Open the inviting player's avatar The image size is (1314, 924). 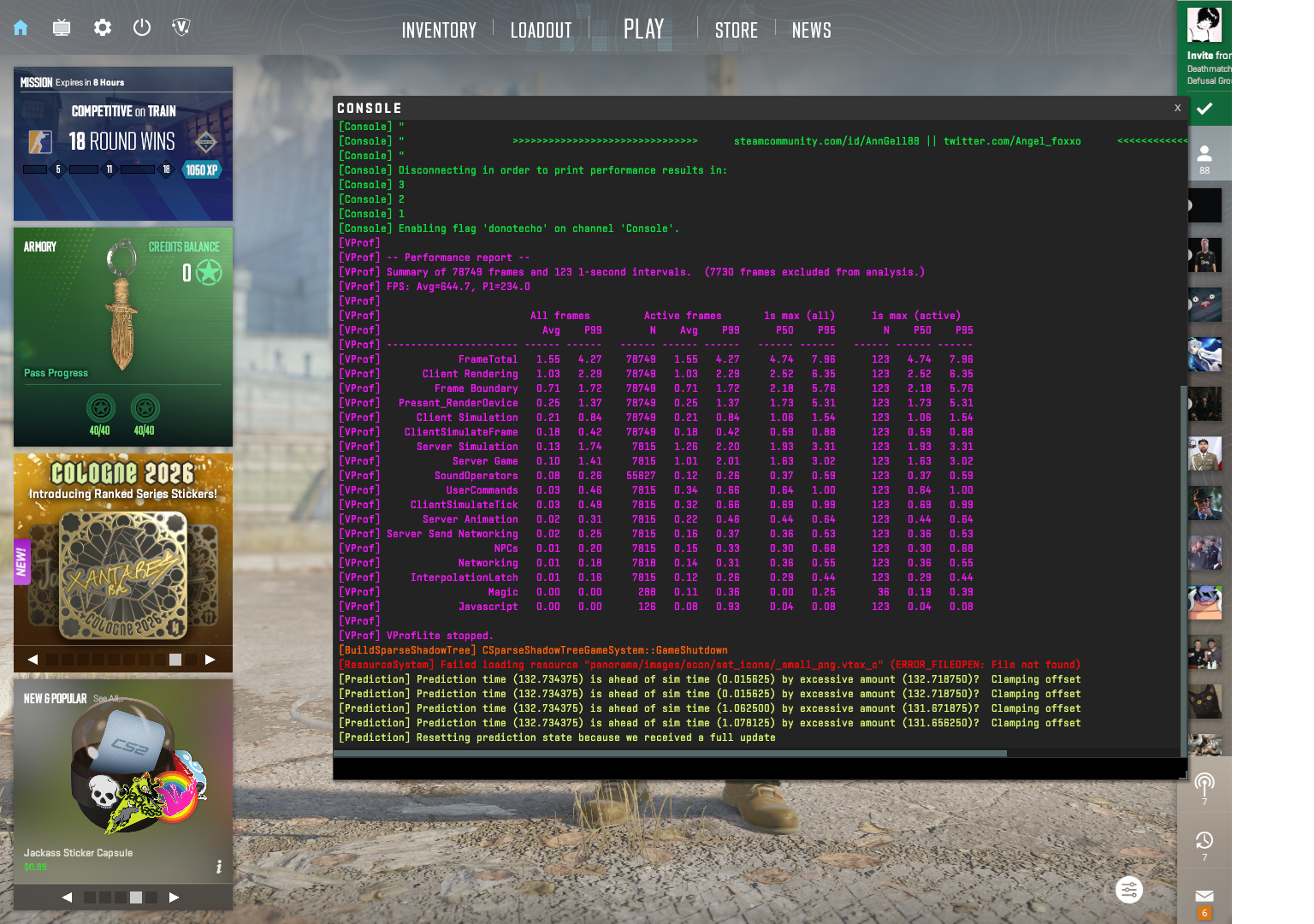[1204, 26]
